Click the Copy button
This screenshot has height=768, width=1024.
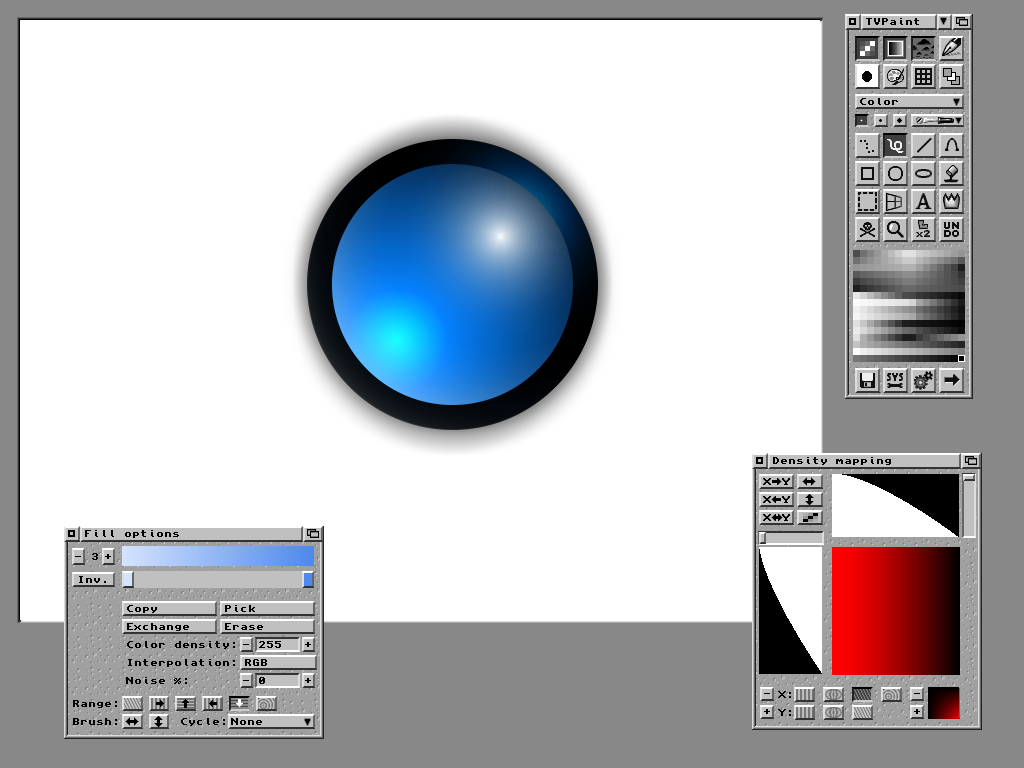(x=169, y=608)
